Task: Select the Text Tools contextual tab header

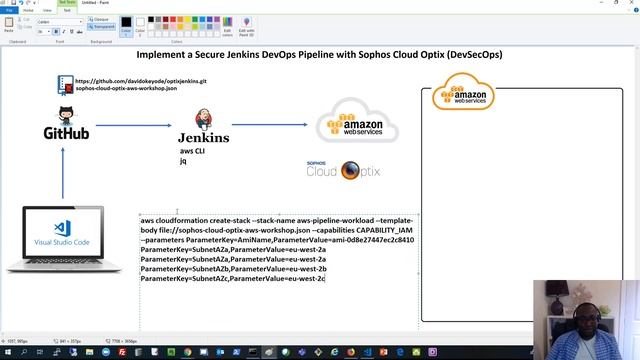Action: click(67, 2)
